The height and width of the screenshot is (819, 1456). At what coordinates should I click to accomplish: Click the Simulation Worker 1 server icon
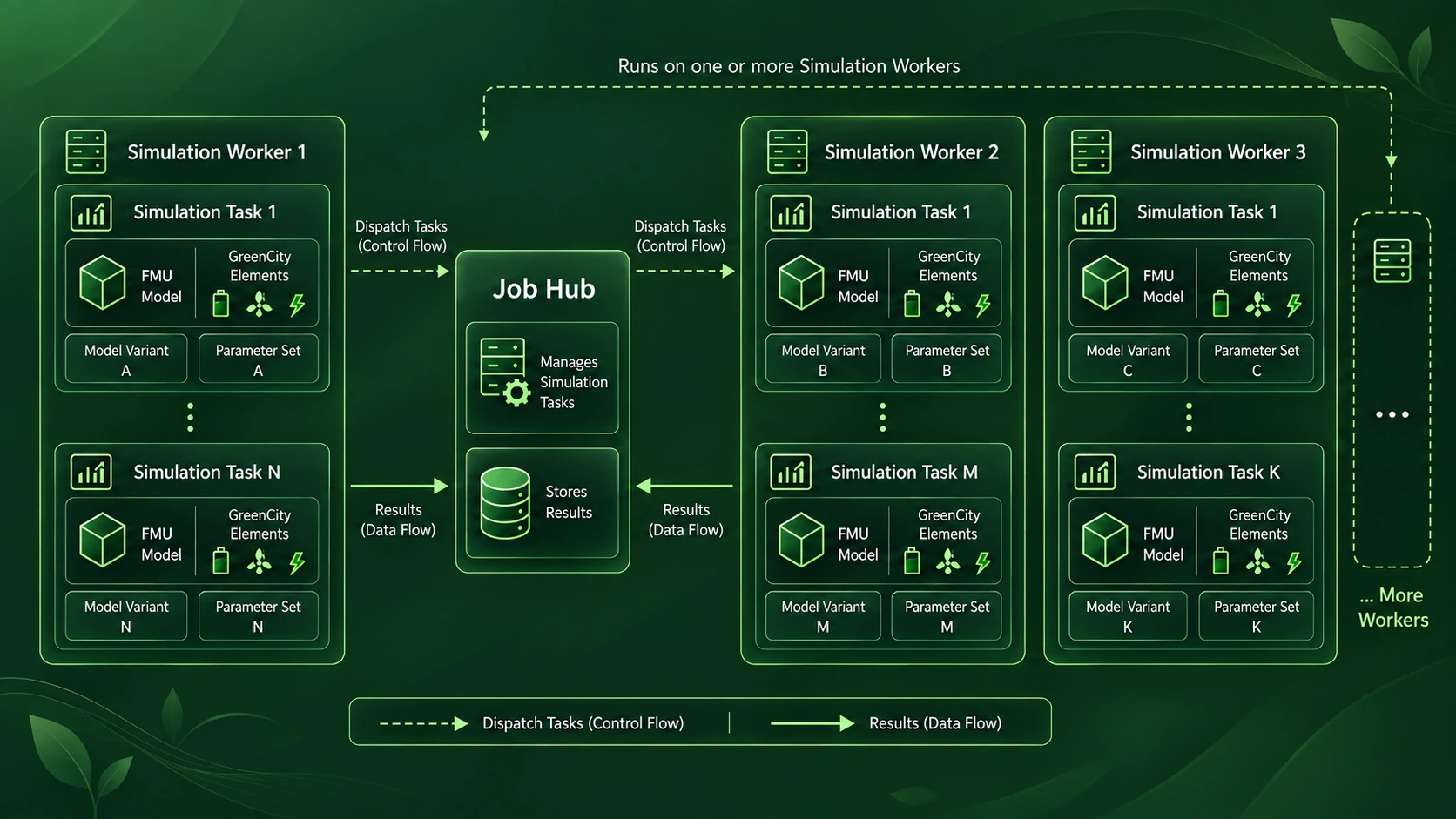[x=86, y=152]
